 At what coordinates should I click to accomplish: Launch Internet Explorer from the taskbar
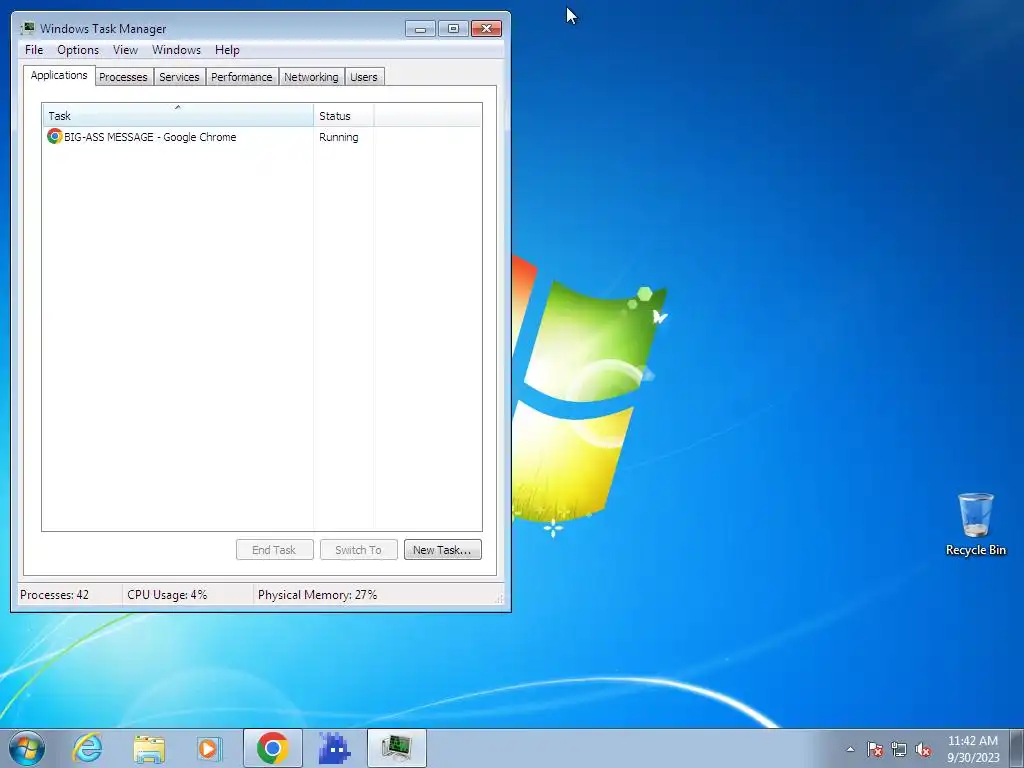(88, 748)
